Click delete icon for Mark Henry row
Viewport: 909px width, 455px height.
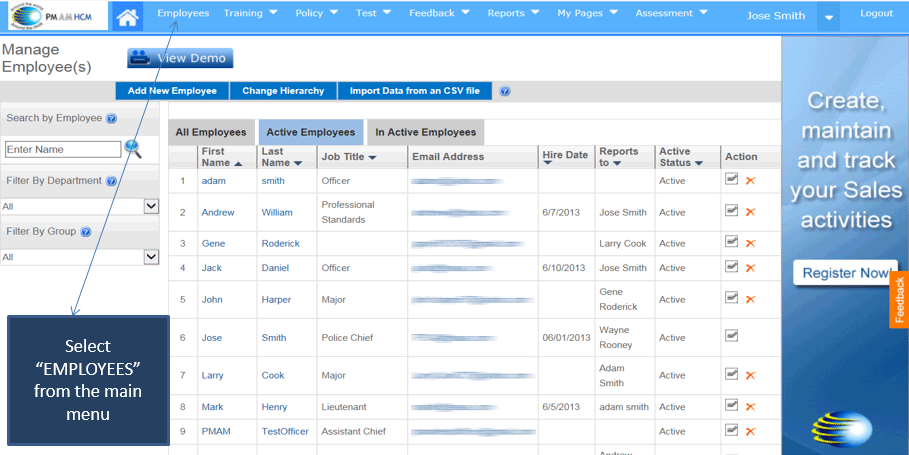(750, 406)
